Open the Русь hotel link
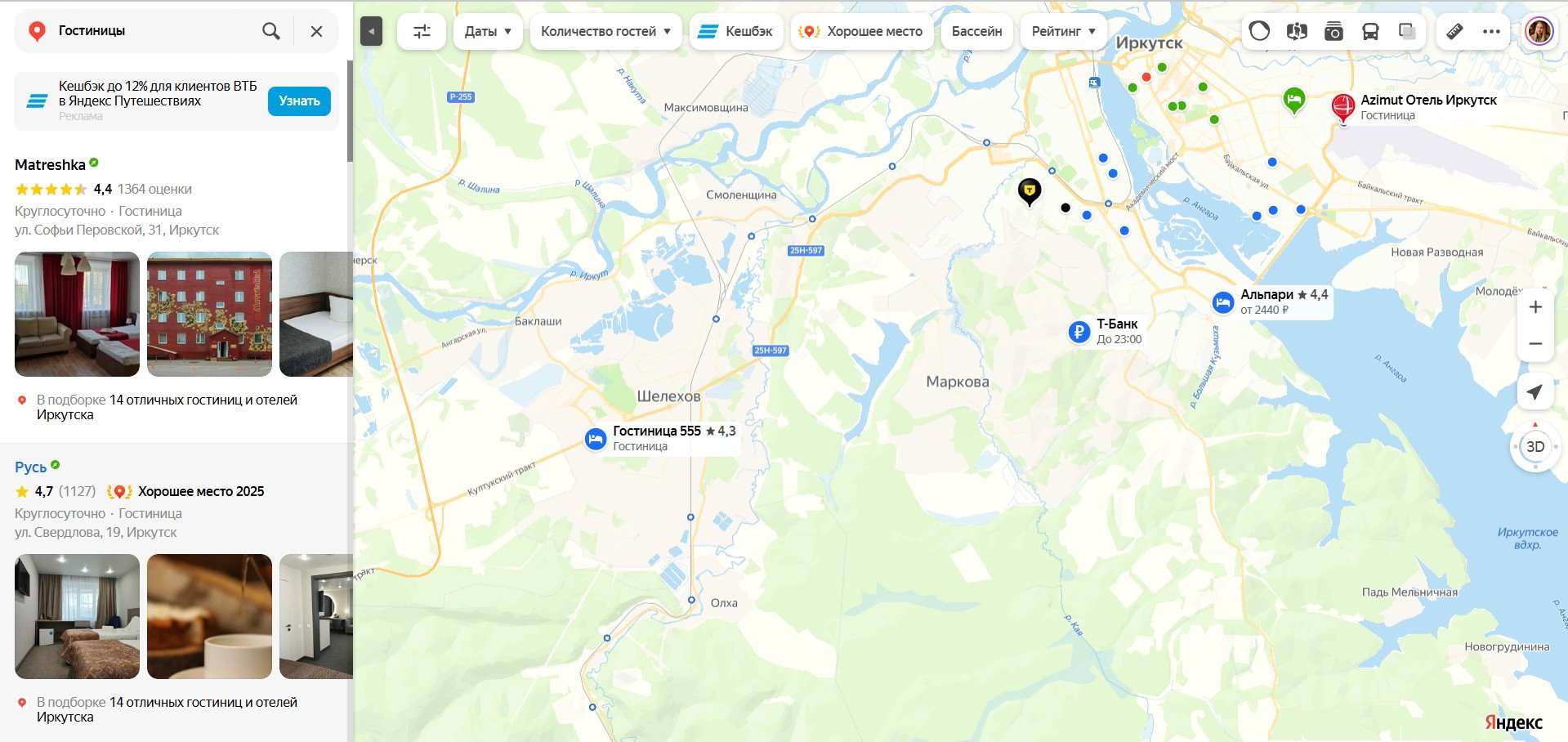 pyautogui.click(x=31, y=467)
